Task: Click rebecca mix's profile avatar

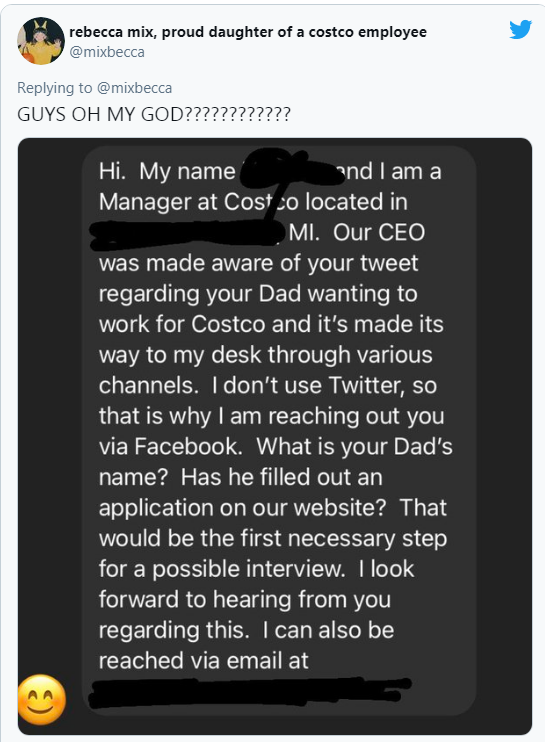Action: (x=41, y=41)
